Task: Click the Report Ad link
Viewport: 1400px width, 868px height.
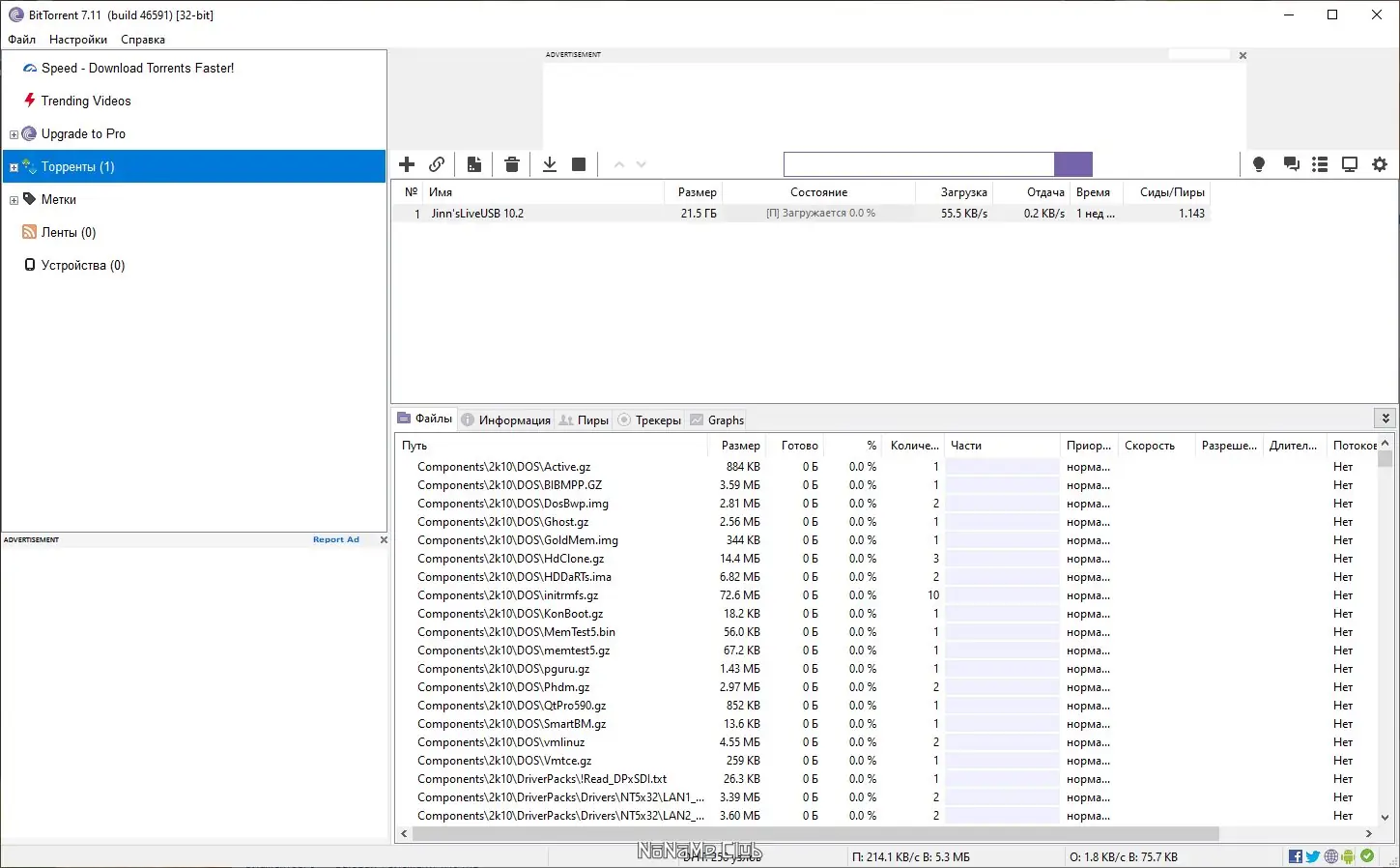Action: [x=336, y=539]
